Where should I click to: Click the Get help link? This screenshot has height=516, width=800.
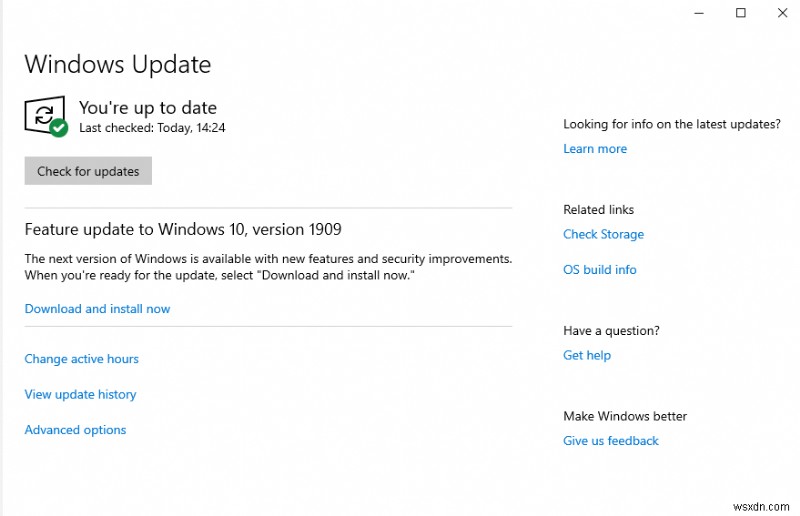(x=587, y=355)
